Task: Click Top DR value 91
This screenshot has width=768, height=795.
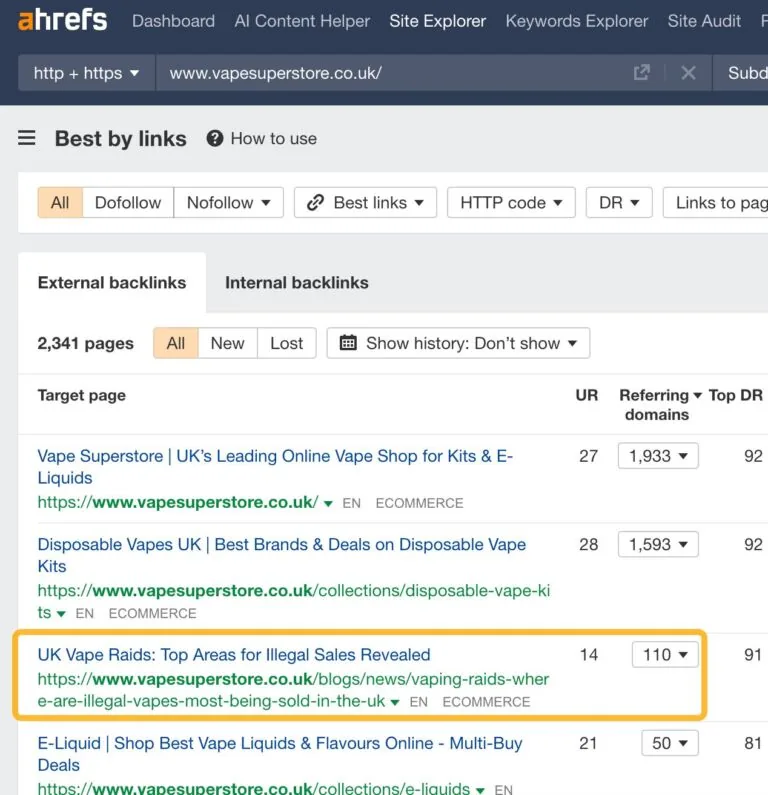Action: 753,655
